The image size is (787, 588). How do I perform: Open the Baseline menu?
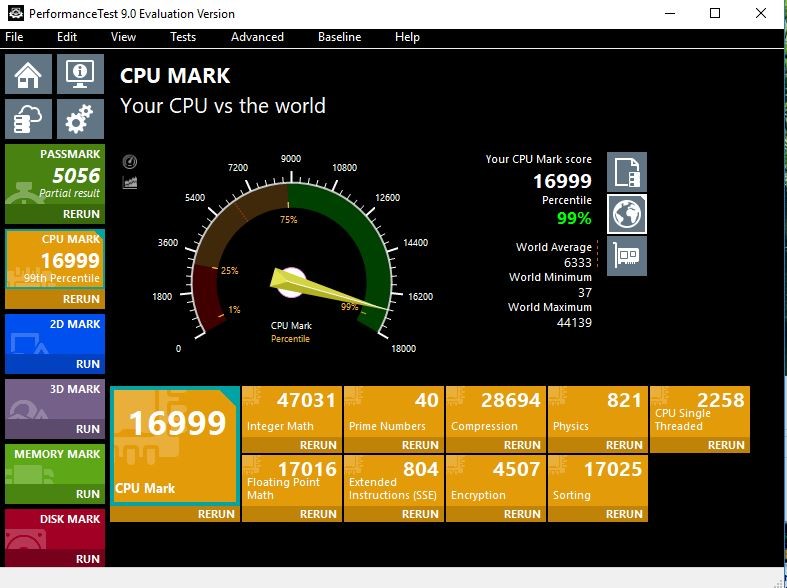[339, 37]
